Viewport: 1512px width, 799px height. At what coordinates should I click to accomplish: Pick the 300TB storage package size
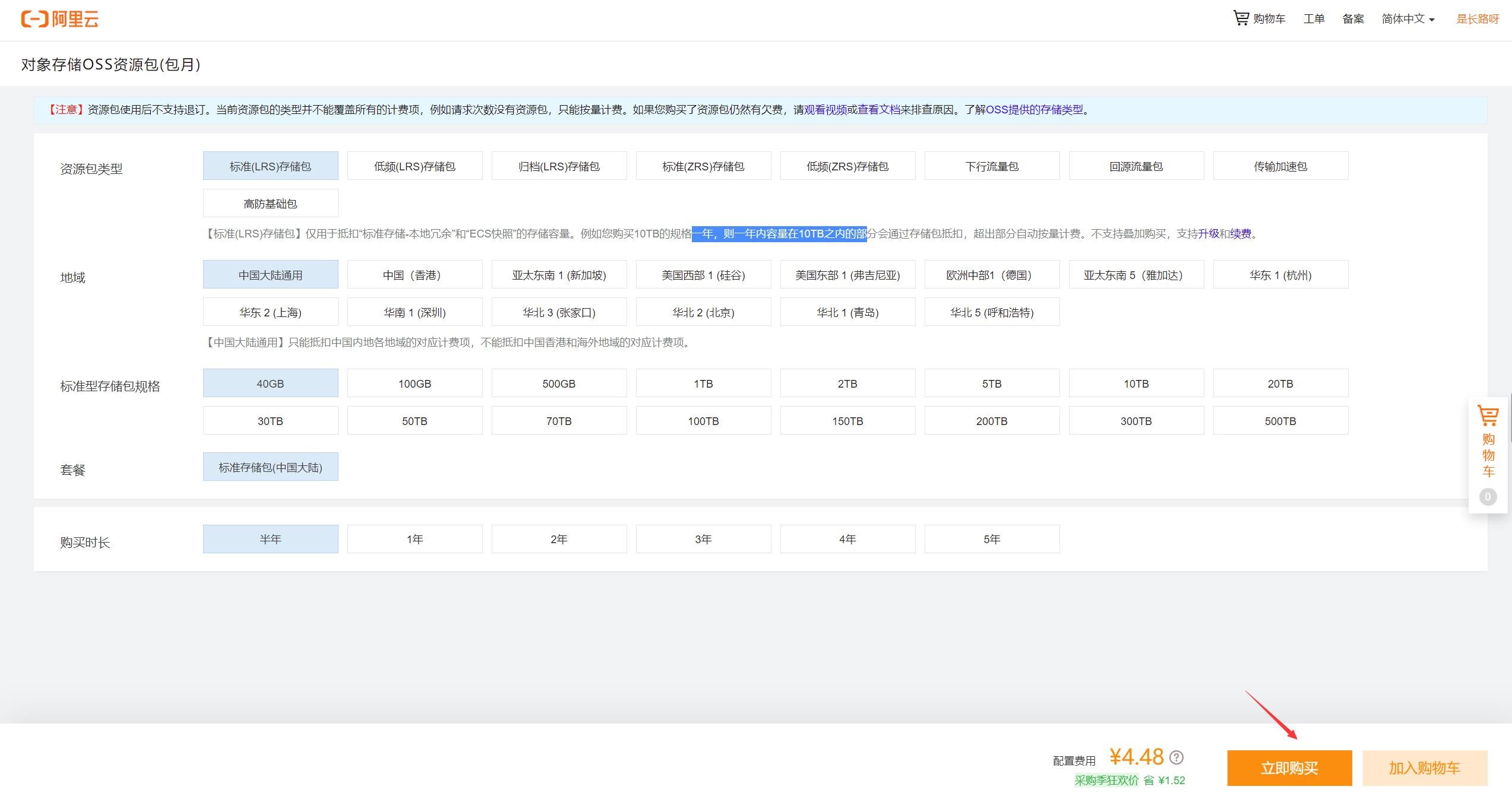point(1136,421)
